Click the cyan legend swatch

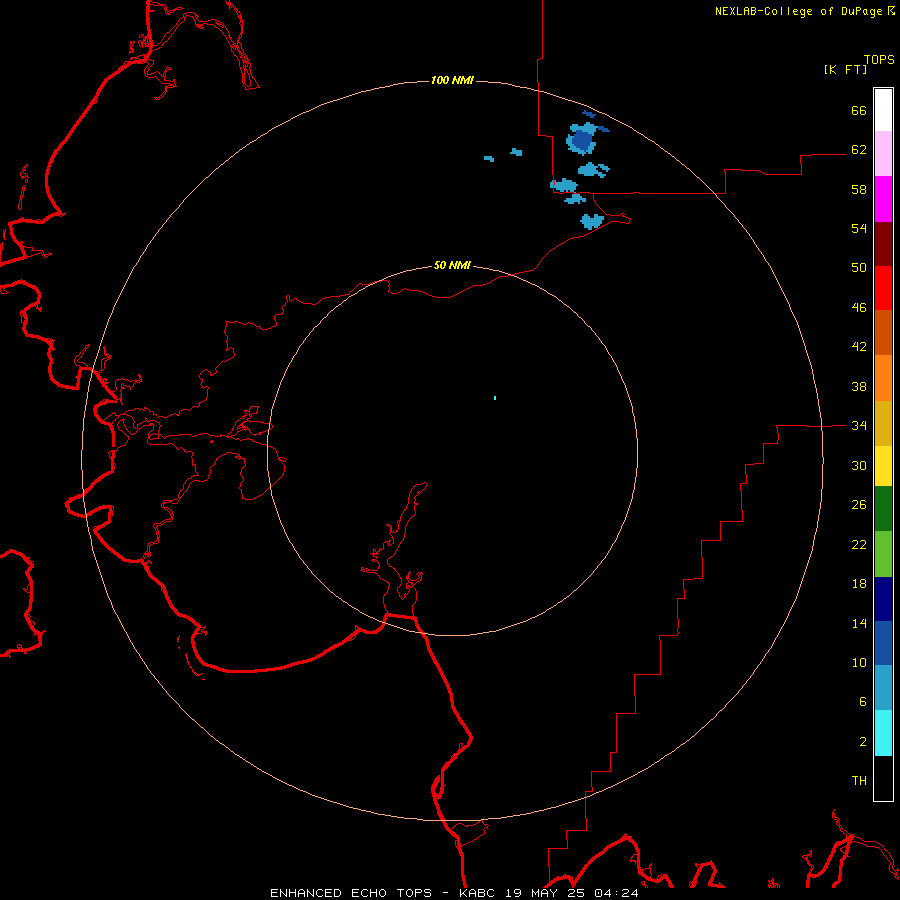pyautogui.click(x=883, y=733)
